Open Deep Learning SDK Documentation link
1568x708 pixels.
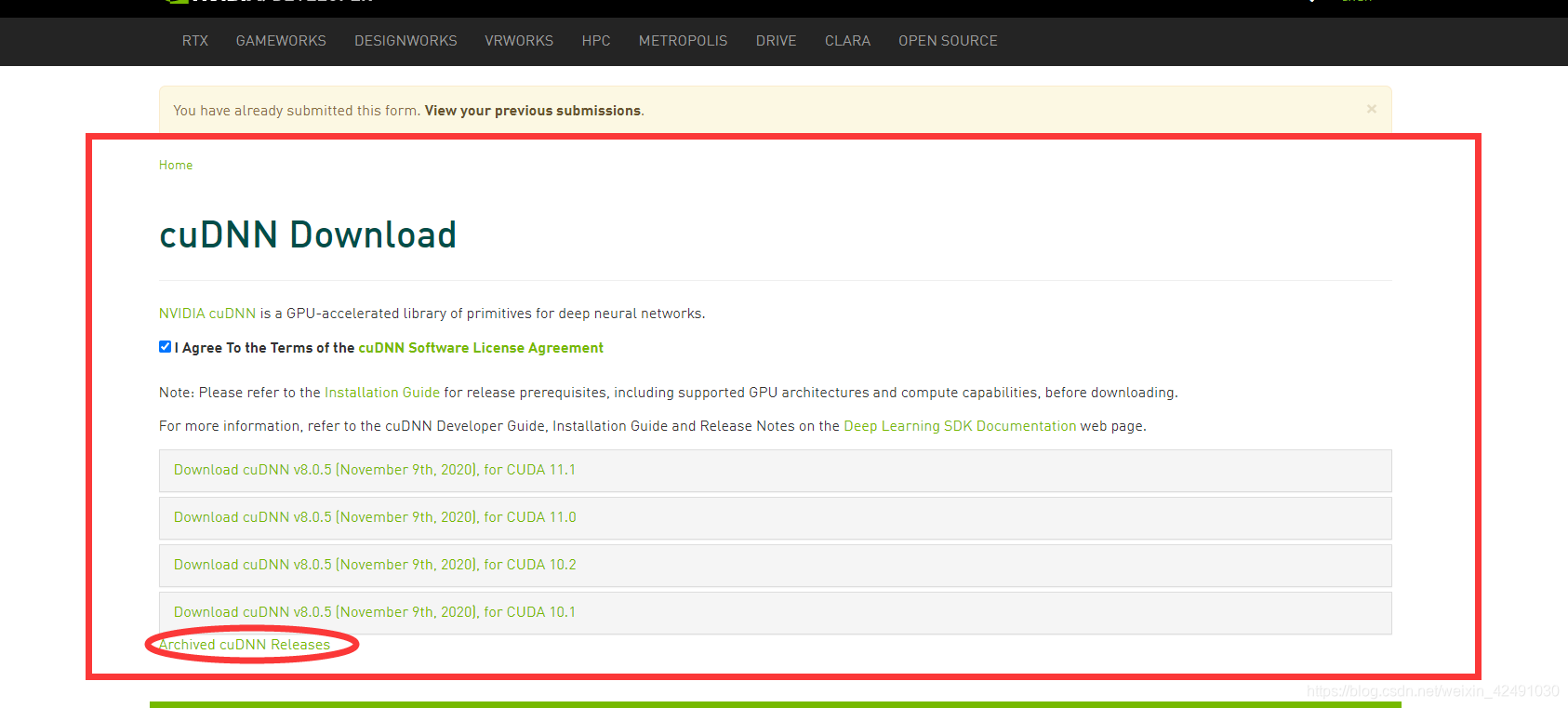(x=960, y=426)
